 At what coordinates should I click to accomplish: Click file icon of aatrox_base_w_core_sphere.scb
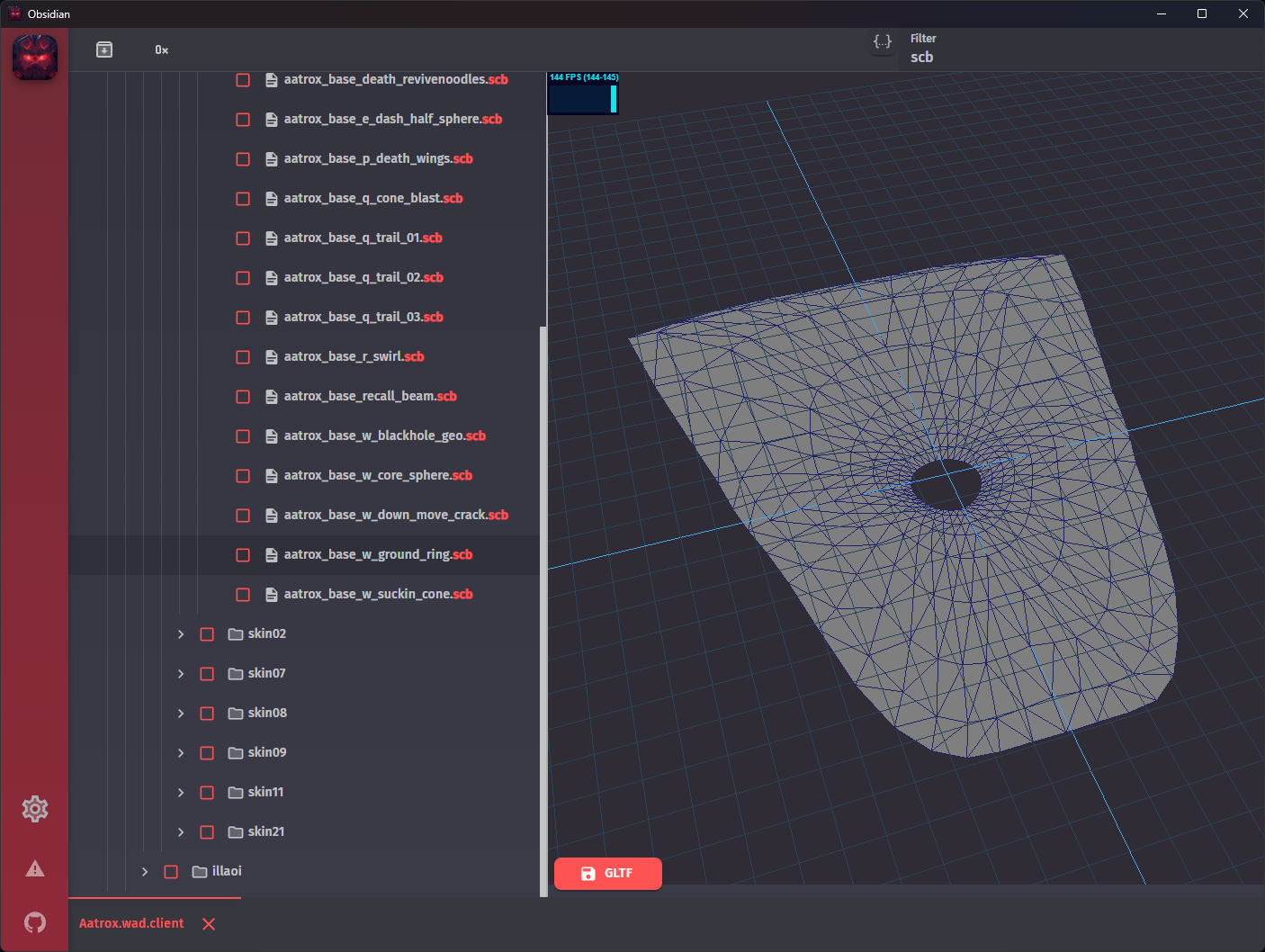(x=272, y=476)
